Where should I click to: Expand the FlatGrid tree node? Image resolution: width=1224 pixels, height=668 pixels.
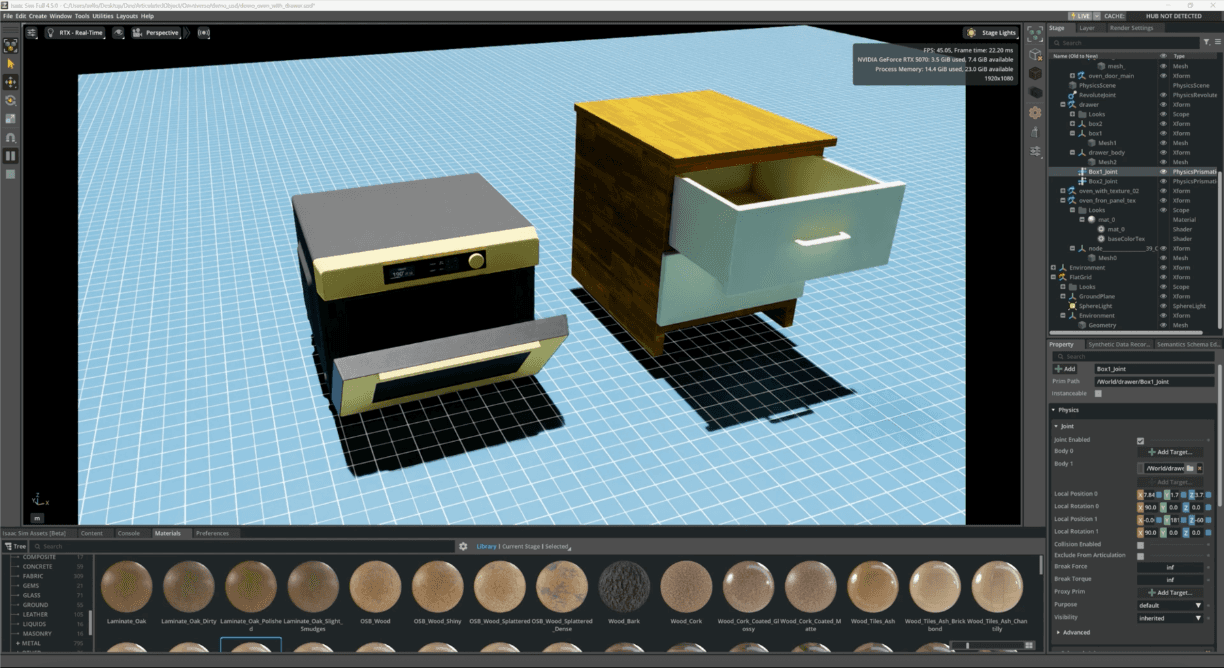coord(1053,277)
